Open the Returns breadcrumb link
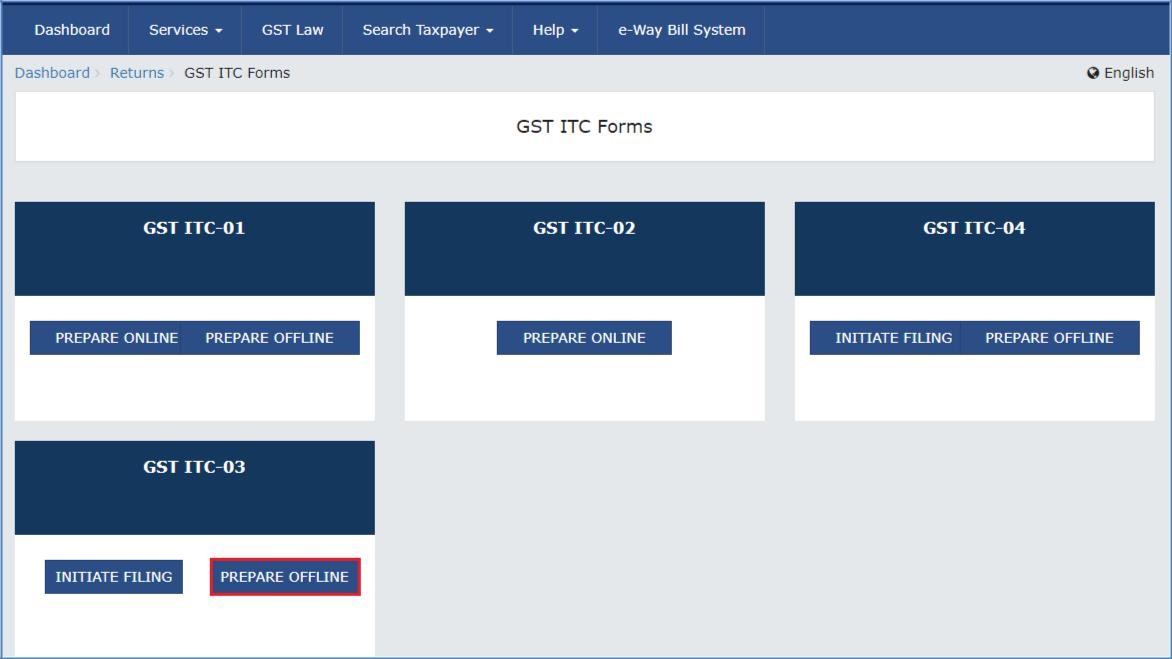 (x=137, y=72)
